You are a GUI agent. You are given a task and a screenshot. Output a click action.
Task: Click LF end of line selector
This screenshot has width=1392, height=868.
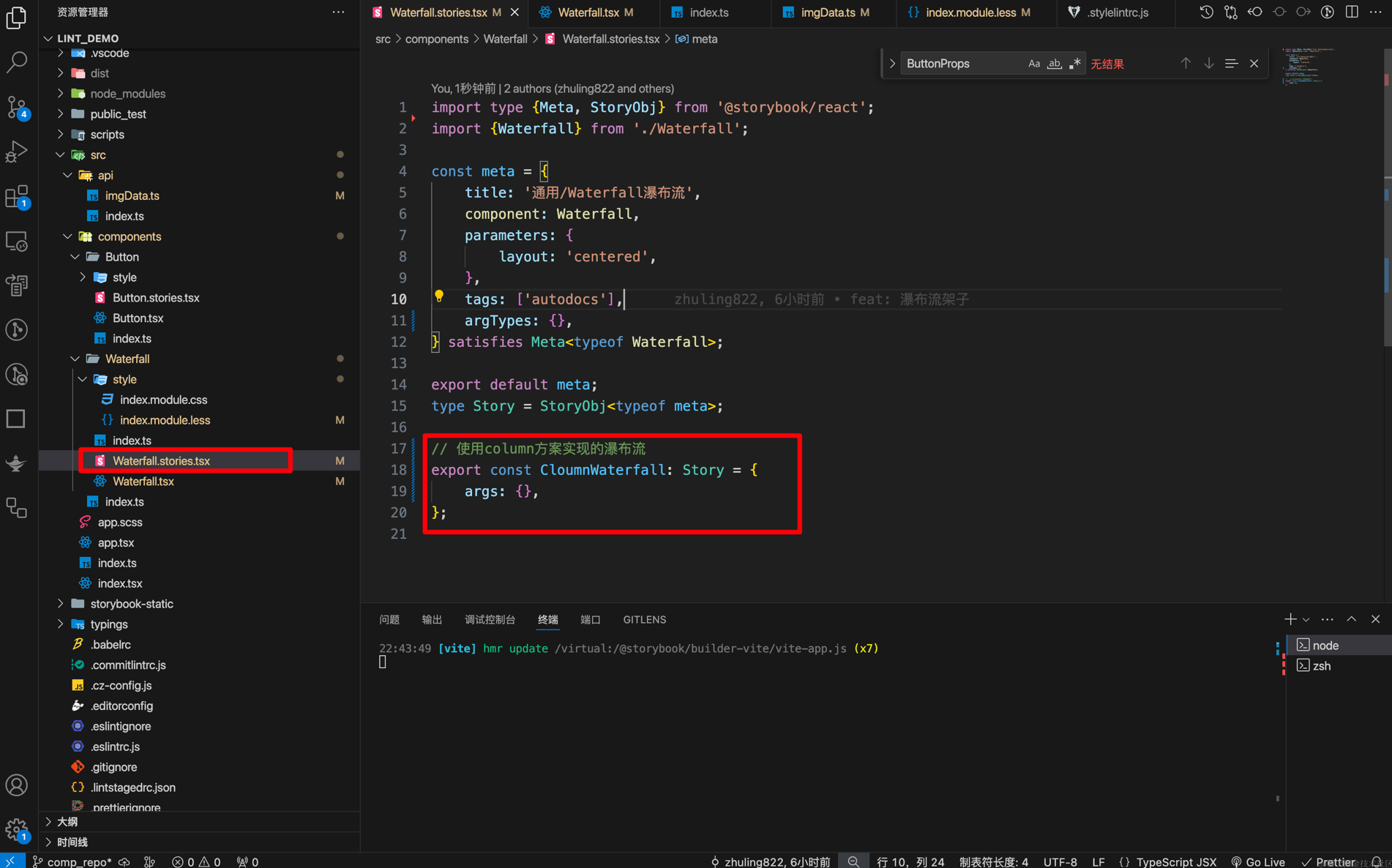click(x=1098, y=861)
